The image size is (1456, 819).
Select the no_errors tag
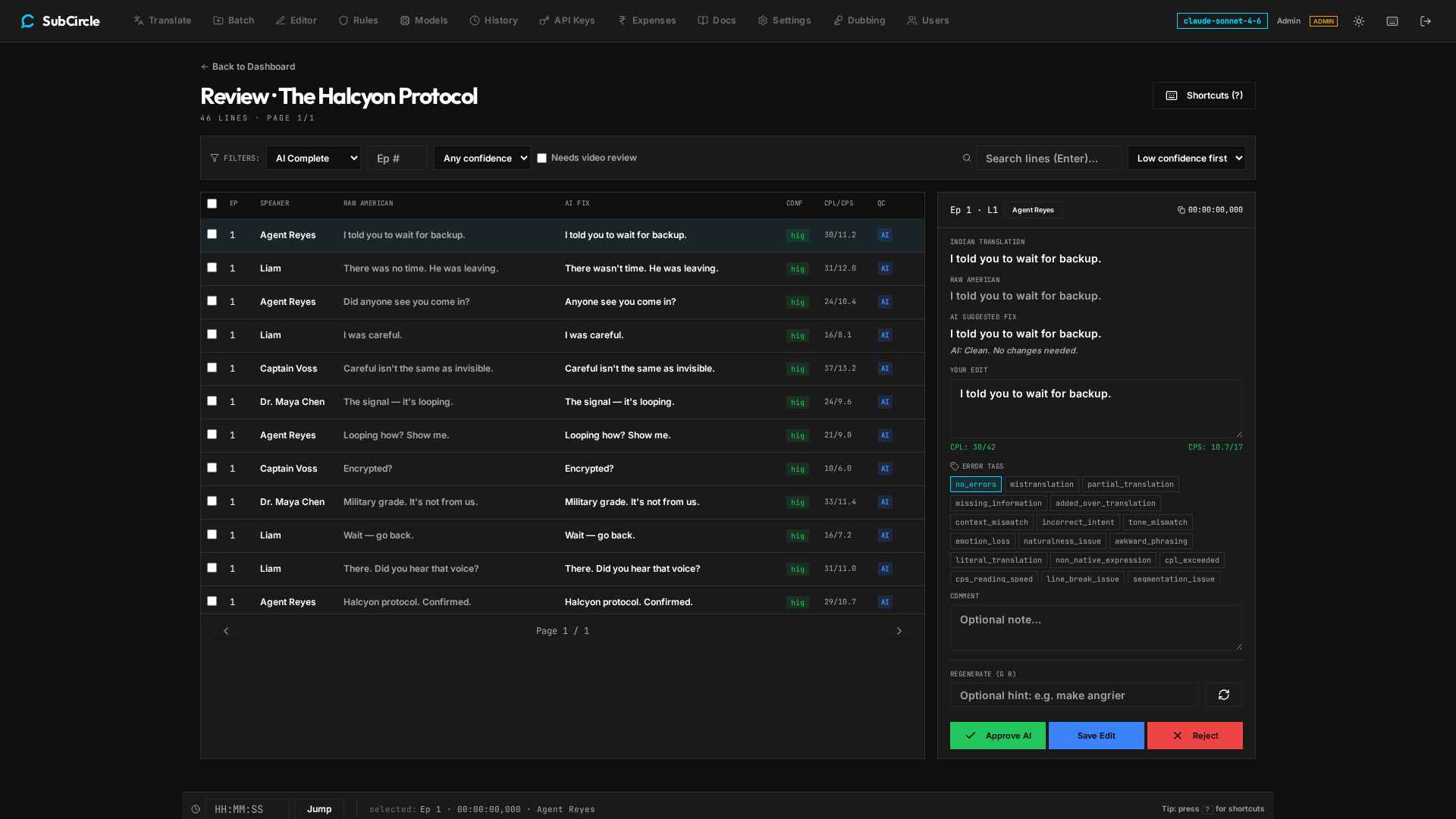975,485
